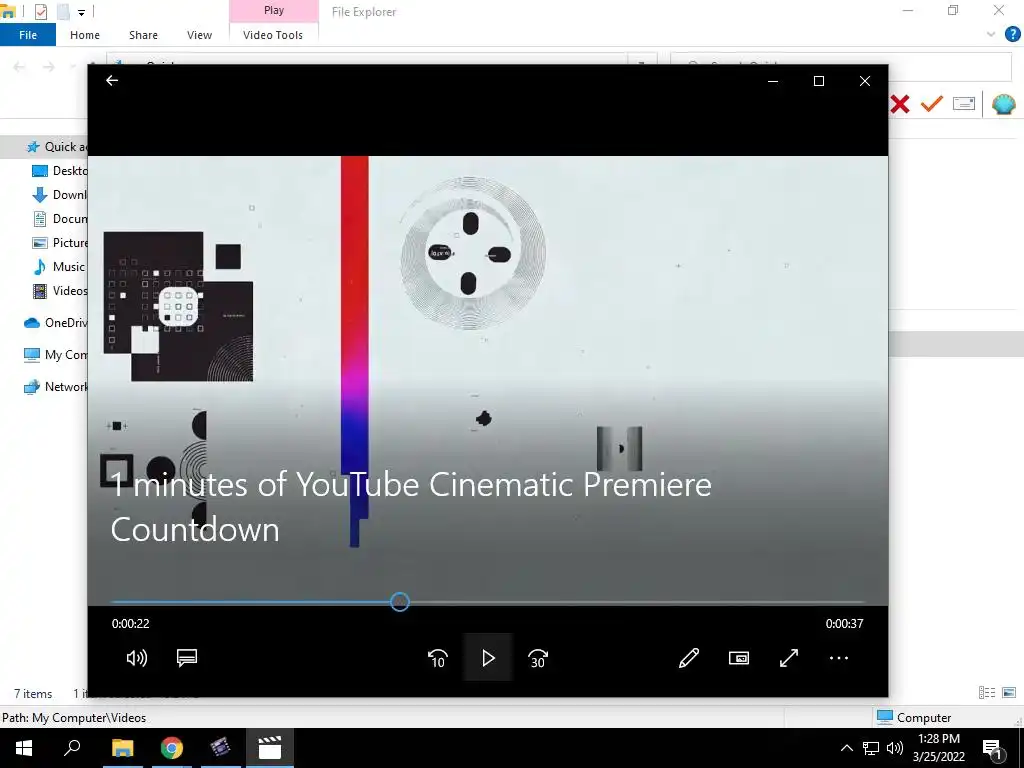Expand the ribbon with the chevron
The height and width of the screenshot is (768, 1024).
pyautogui.click(x=991, y=35)
